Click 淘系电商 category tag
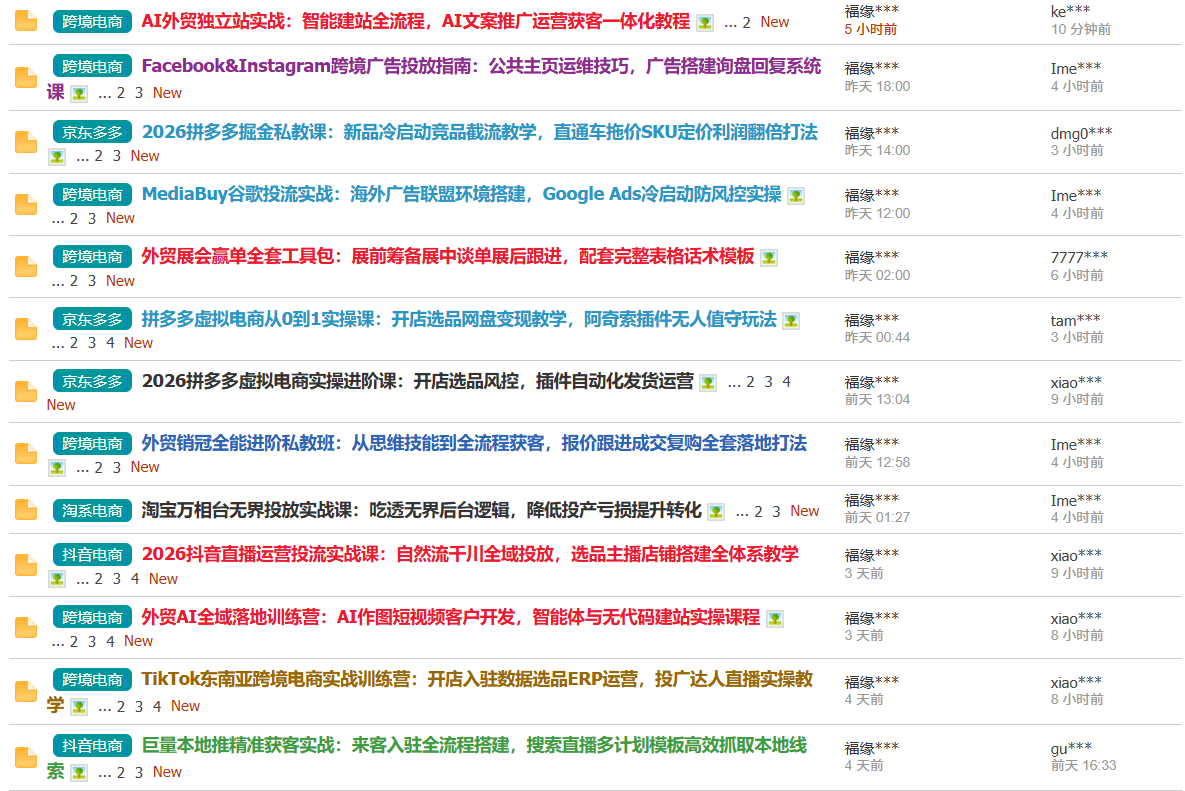1185x791 pixels. pos(92,511)
